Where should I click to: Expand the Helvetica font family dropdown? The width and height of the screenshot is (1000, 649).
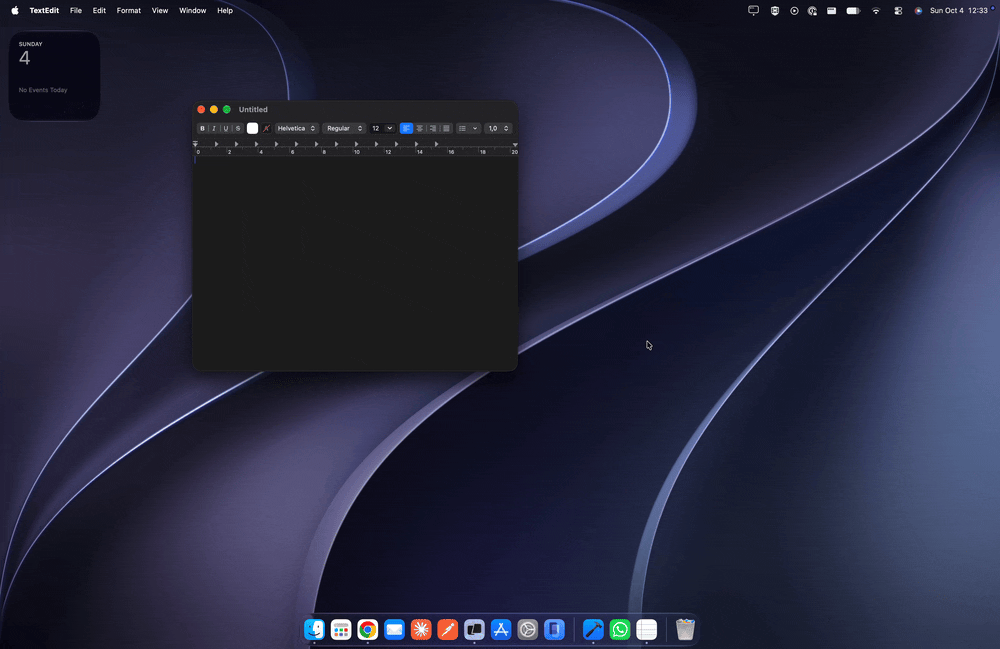(297, 128)
